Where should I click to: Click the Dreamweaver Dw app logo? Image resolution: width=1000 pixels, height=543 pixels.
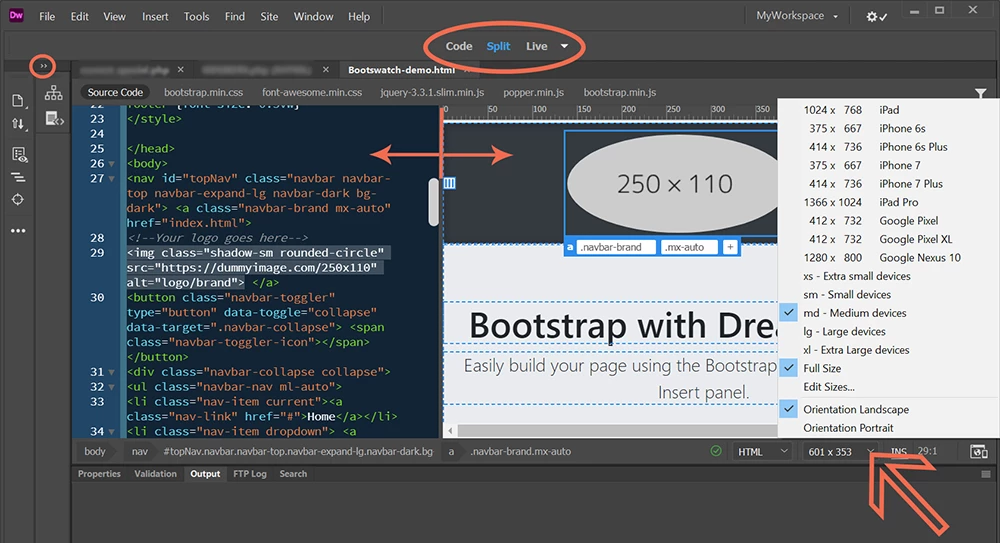(x=16, y=16)
